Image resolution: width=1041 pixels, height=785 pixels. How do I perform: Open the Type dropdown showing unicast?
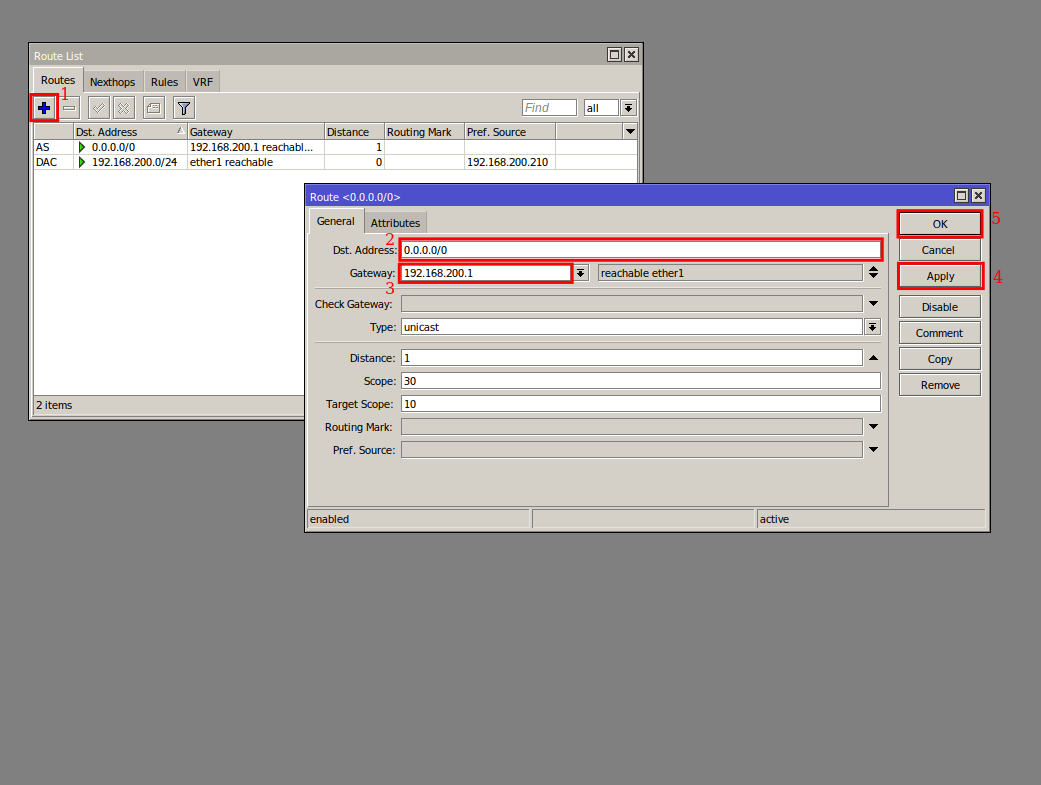(873, 326)
